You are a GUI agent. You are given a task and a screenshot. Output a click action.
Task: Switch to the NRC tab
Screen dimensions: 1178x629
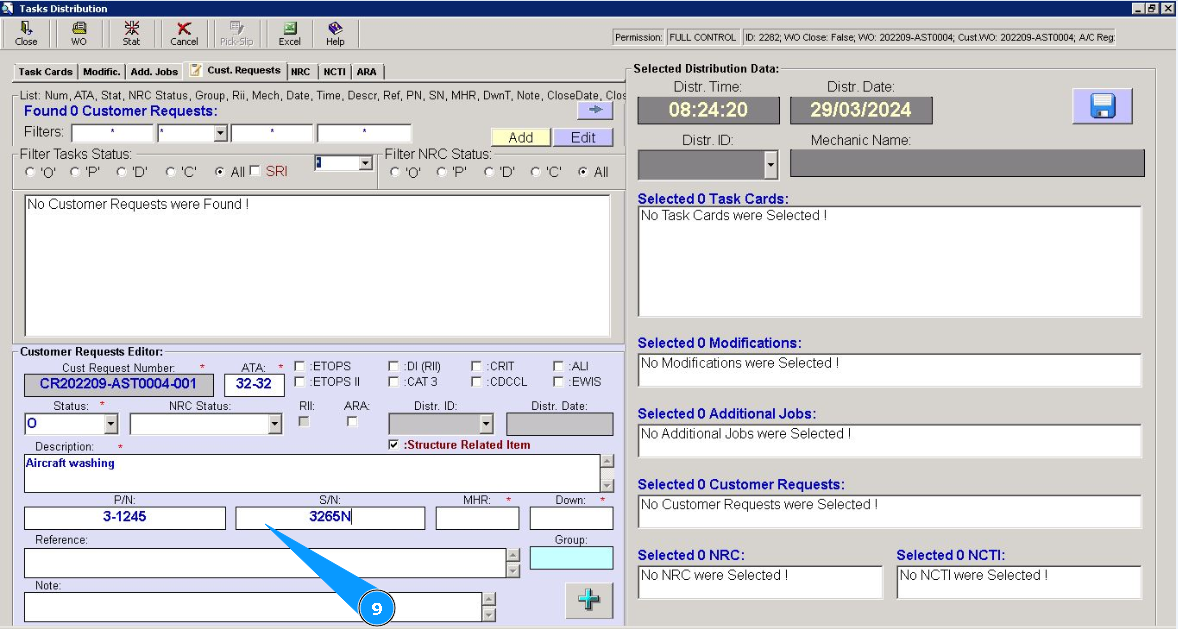click(x=301, y=71)
